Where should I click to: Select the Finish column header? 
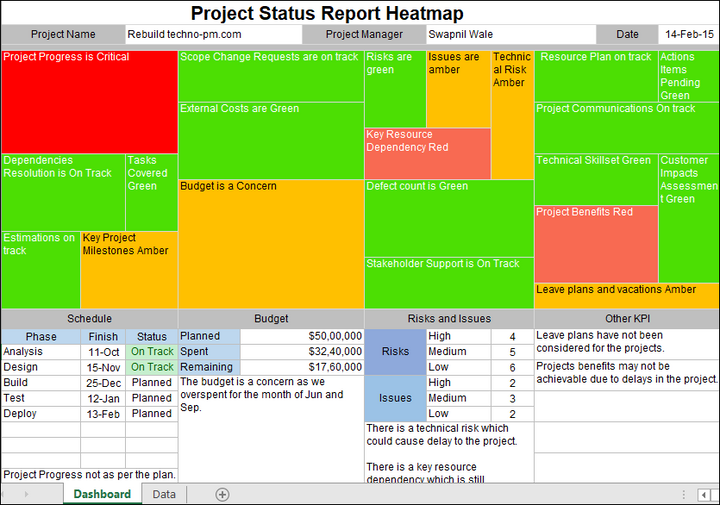coord(103,337)
